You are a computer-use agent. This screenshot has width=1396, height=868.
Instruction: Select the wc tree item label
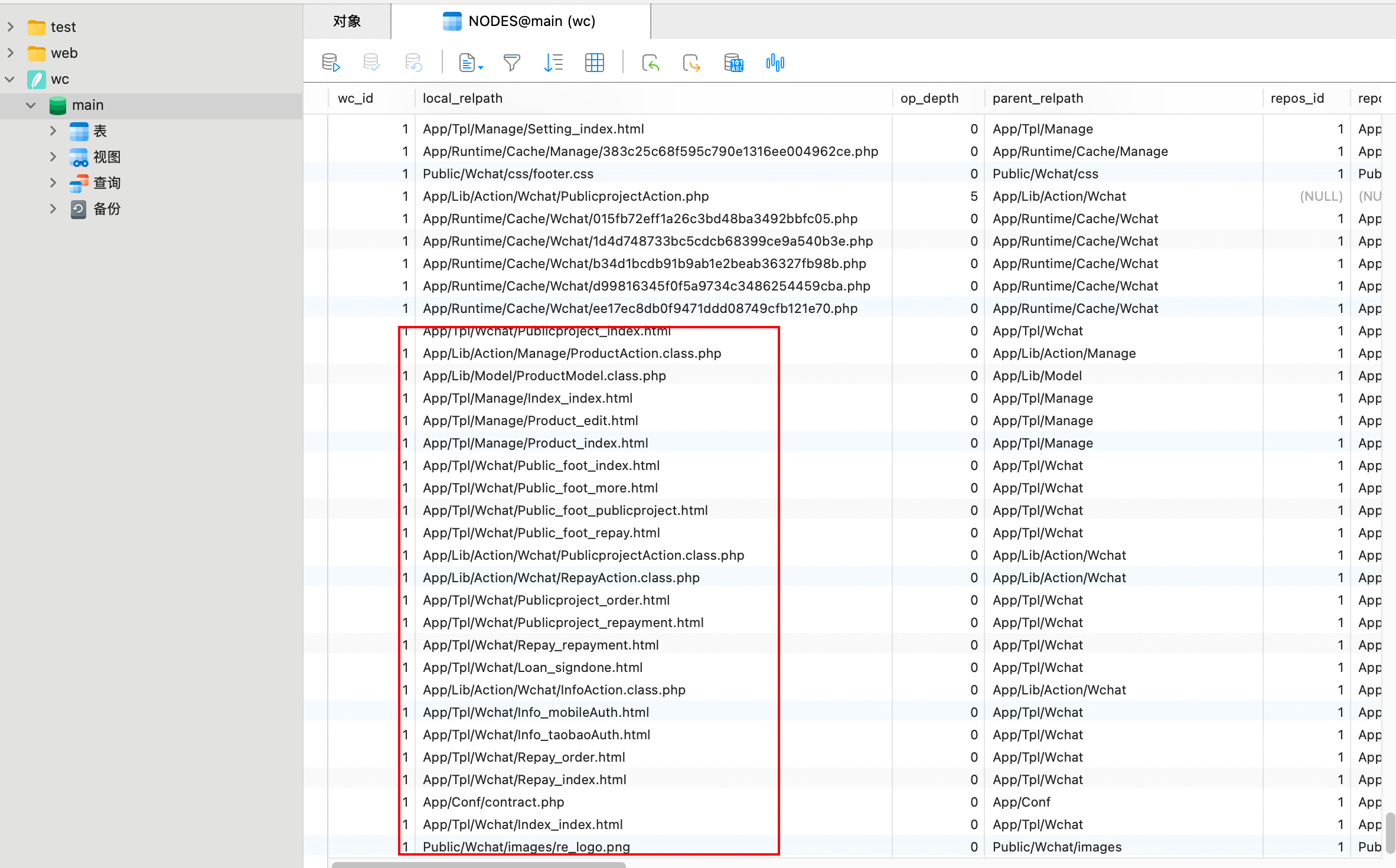pos(60,79)
